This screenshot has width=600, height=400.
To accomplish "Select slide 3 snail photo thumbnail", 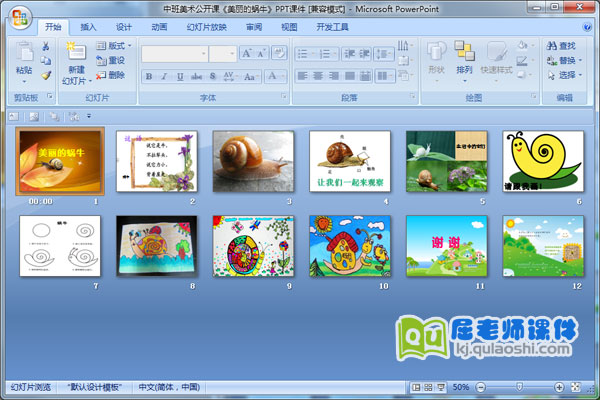I will [x=253, y=161].
